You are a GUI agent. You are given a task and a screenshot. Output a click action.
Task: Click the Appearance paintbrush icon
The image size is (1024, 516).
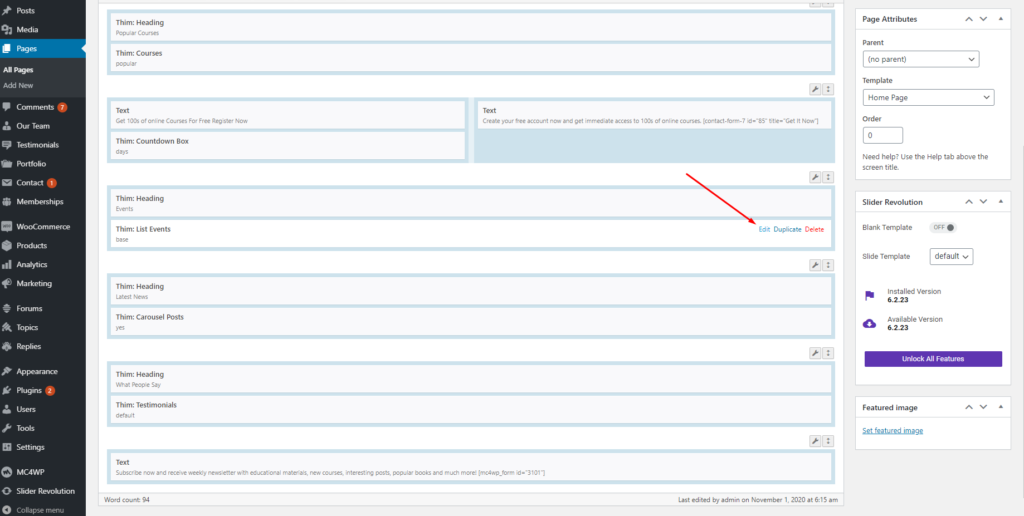7,371
